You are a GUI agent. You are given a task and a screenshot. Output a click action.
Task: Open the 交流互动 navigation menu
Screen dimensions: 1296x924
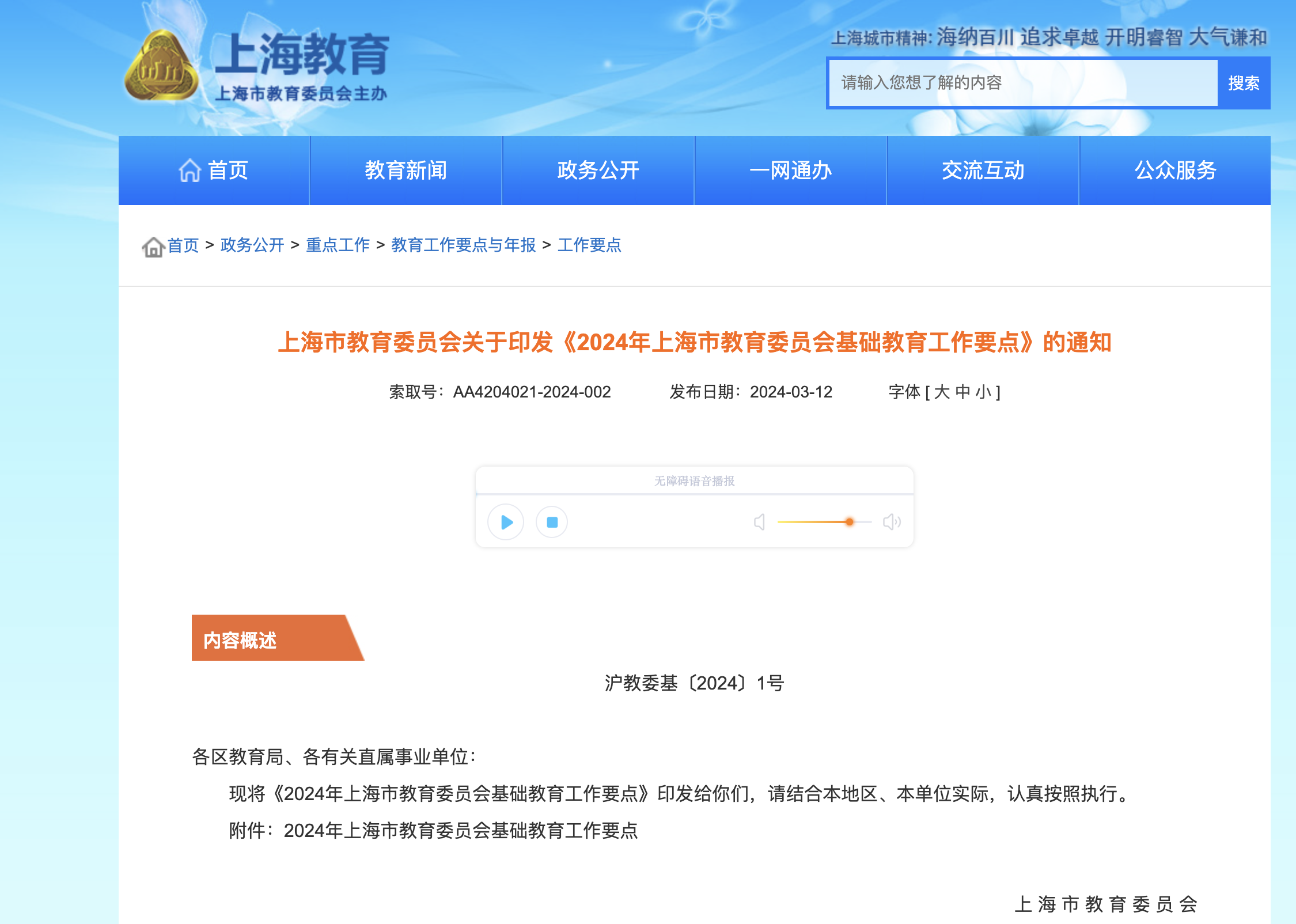(x=983, y=171)
